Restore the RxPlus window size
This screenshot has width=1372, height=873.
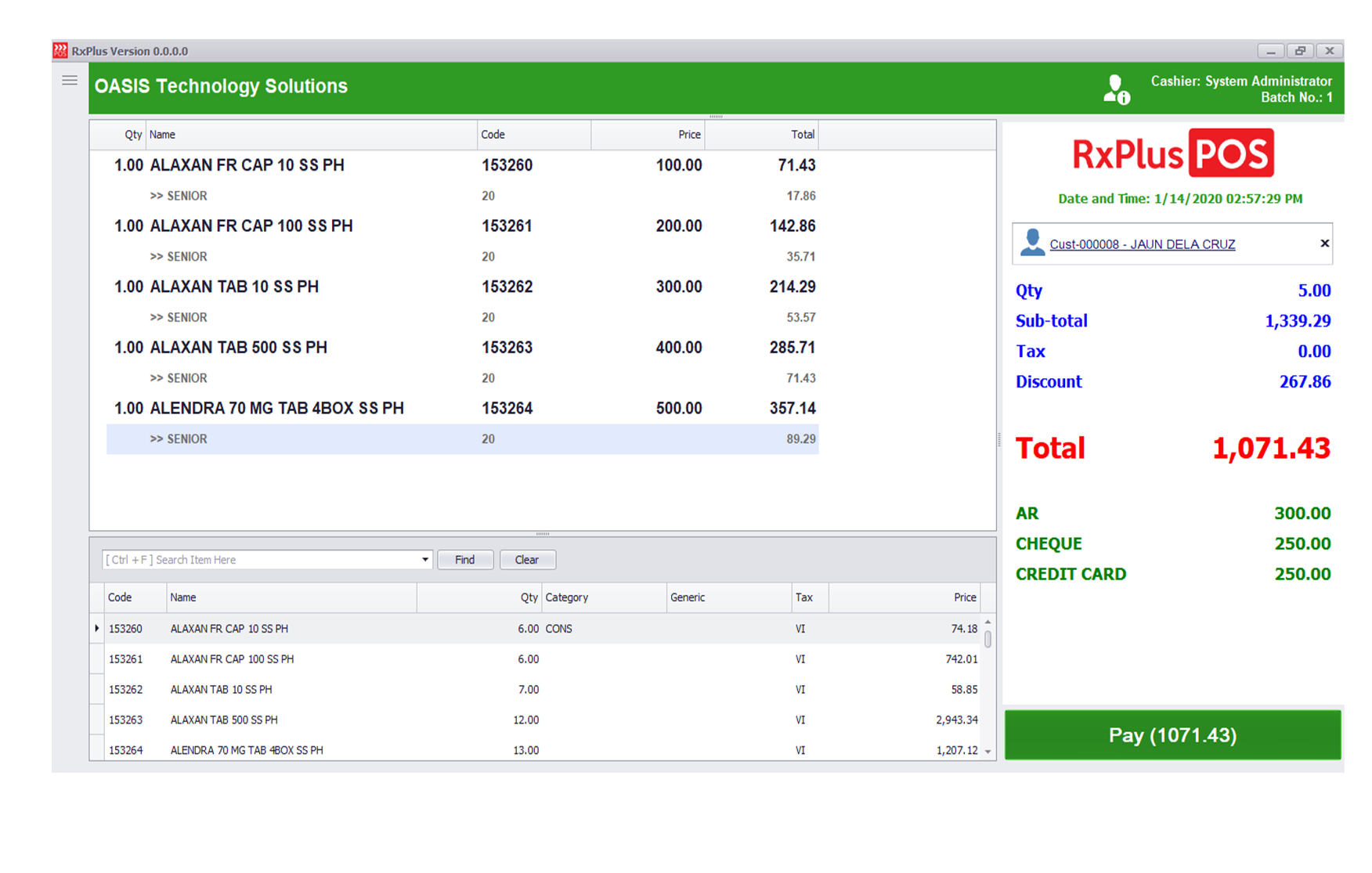[x=1300, y=51]
